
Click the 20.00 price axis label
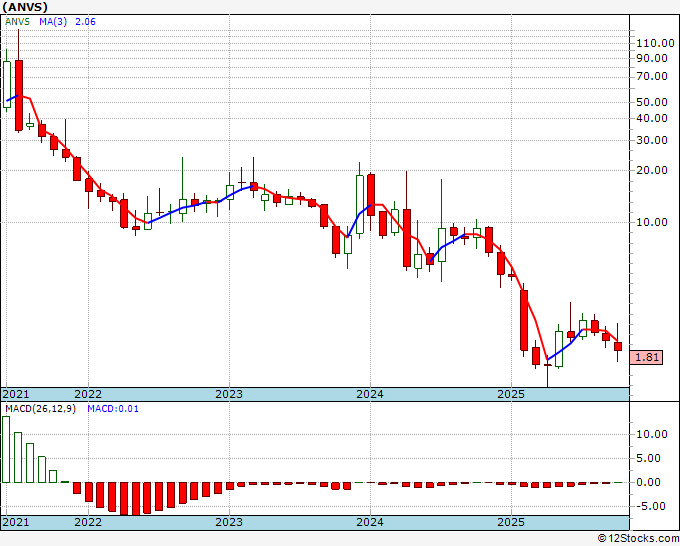coord(652,170)
